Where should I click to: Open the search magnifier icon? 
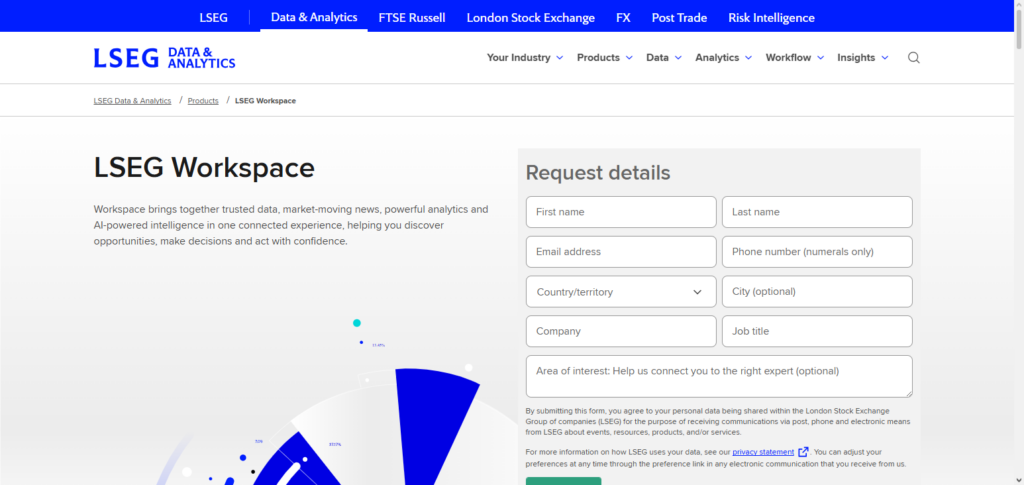914,57
